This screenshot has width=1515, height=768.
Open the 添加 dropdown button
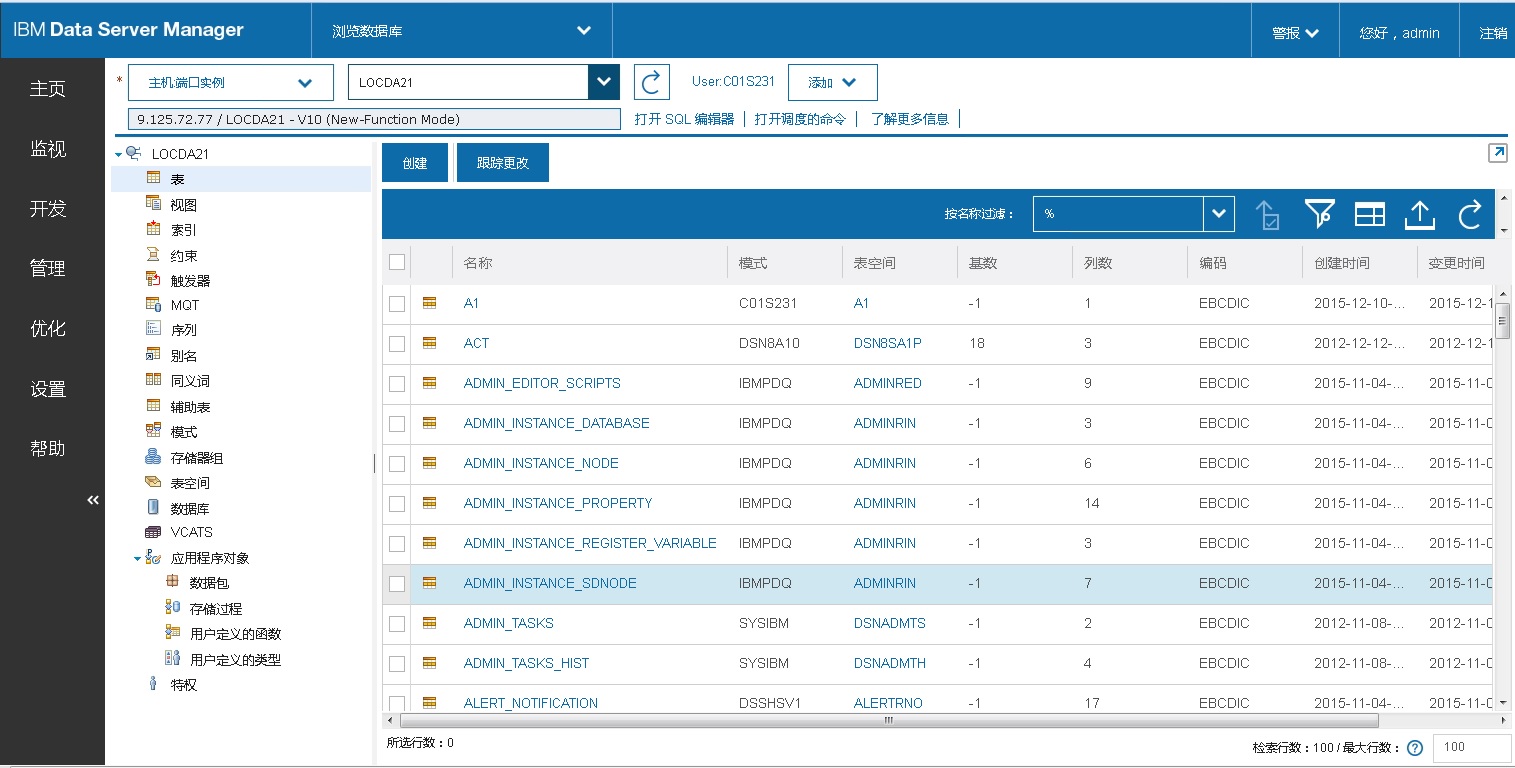coord(832,82)
